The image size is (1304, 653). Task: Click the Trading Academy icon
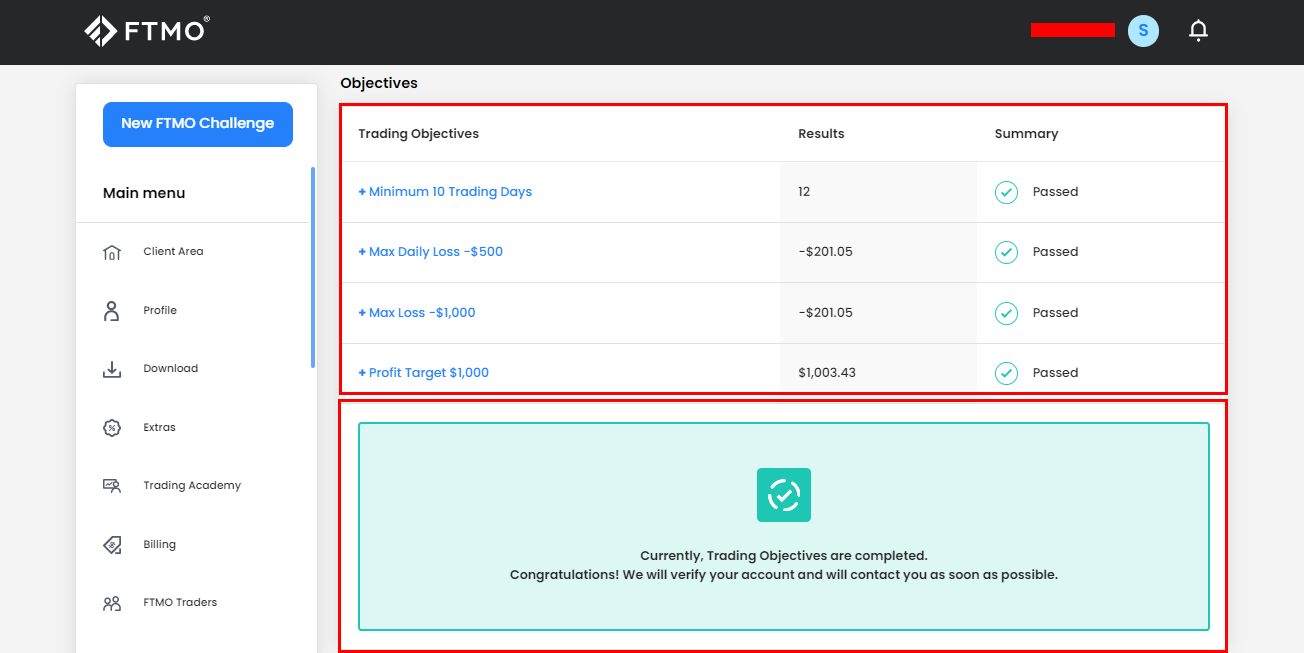(112, 486)
